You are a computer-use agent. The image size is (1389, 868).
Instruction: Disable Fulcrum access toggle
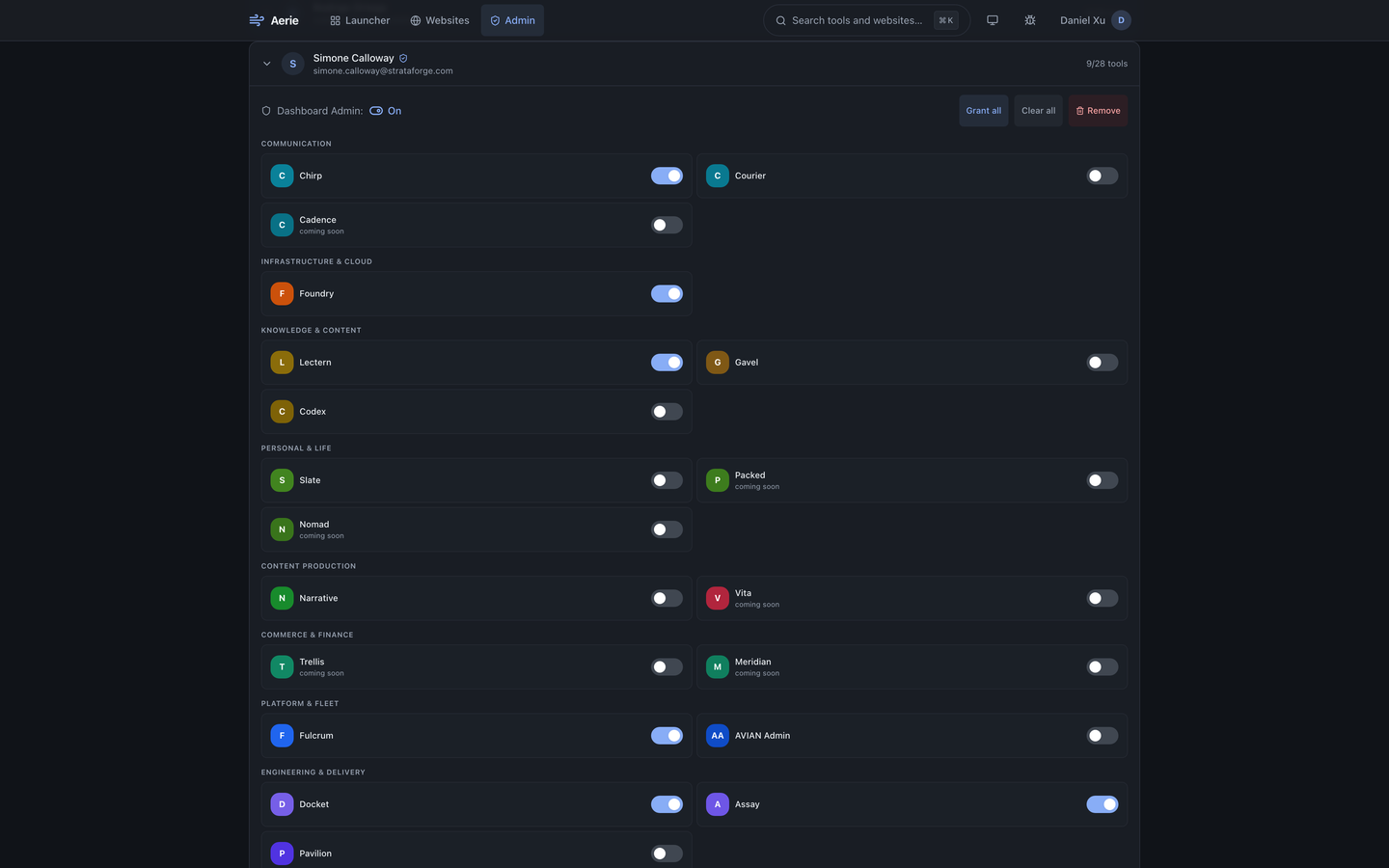[x=667, y=736]
